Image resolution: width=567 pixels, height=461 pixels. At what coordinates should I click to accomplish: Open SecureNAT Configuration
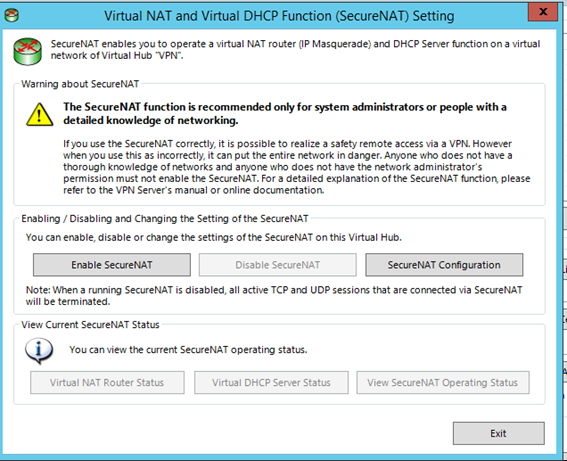[444, 265]
